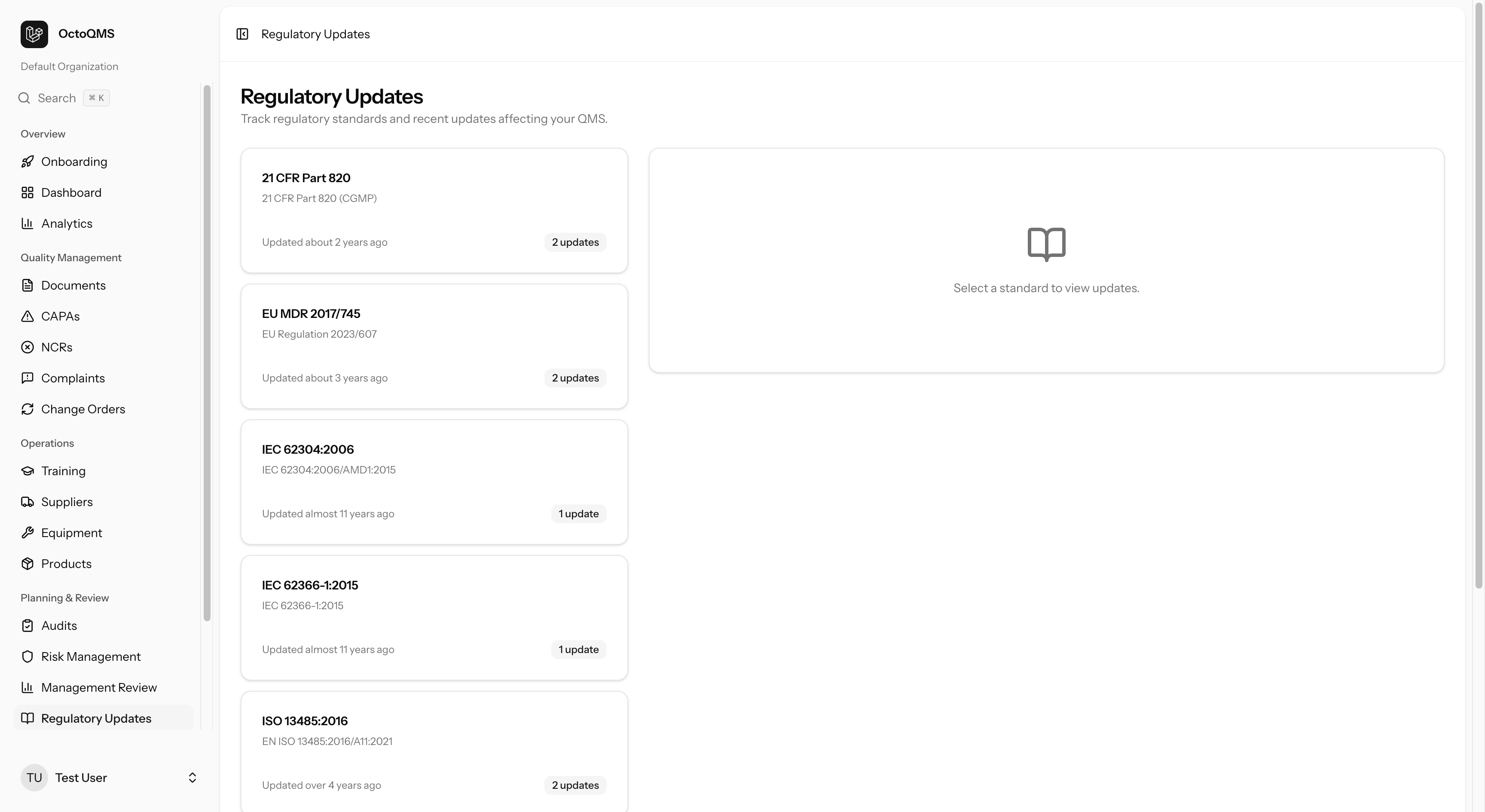
Task: Click the sidebar Search field
Action: tap(64, 98)
